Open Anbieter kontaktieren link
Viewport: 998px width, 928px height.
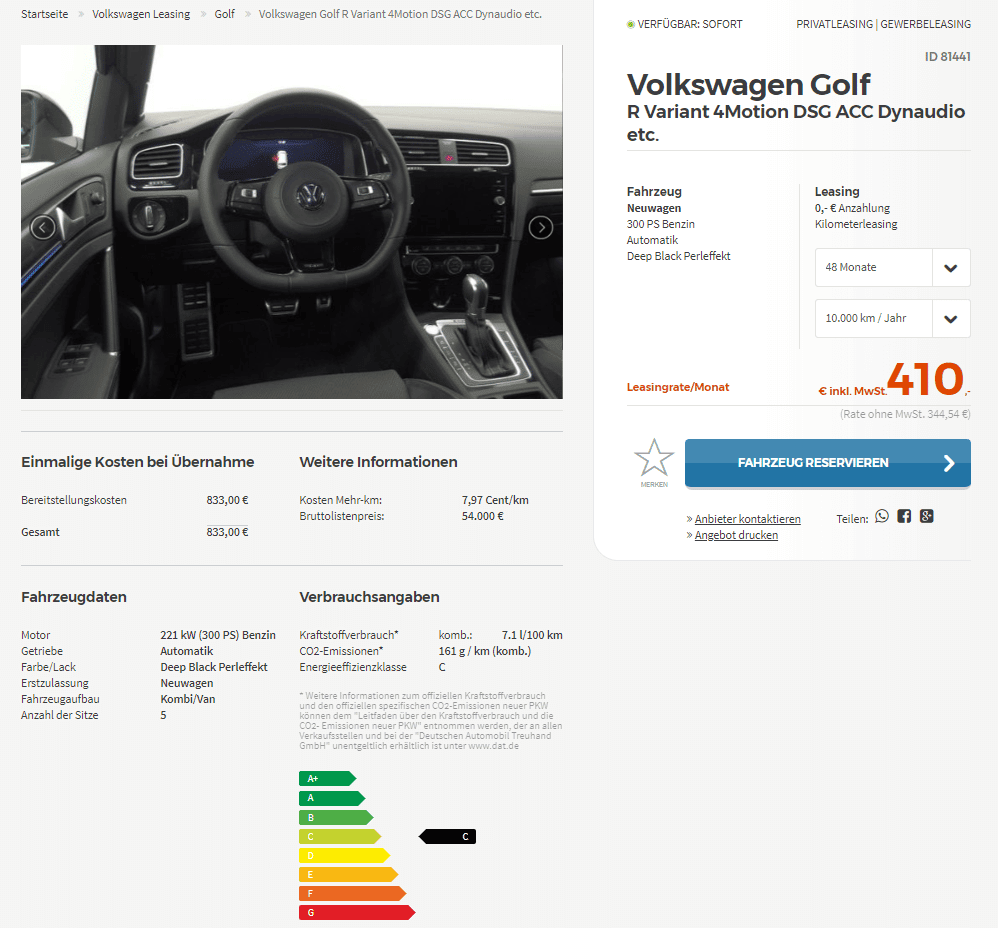747,519
